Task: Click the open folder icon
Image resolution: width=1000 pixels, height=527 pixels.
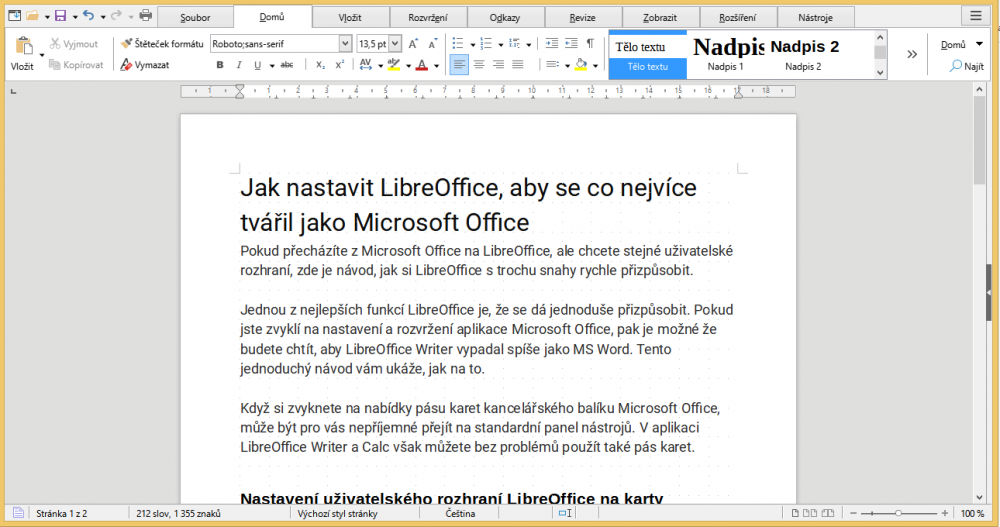Action: point(32,16)
